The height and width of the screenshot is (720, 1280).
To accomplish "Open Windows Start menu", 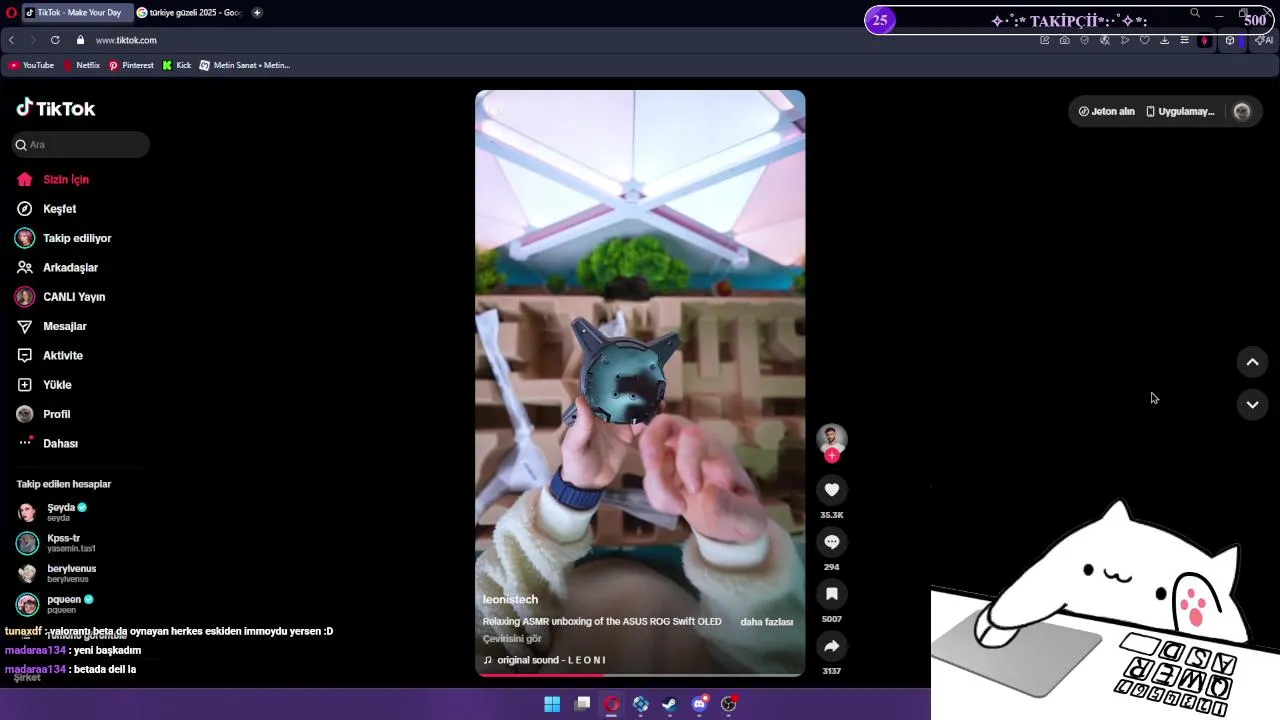I will pos(552,704).
